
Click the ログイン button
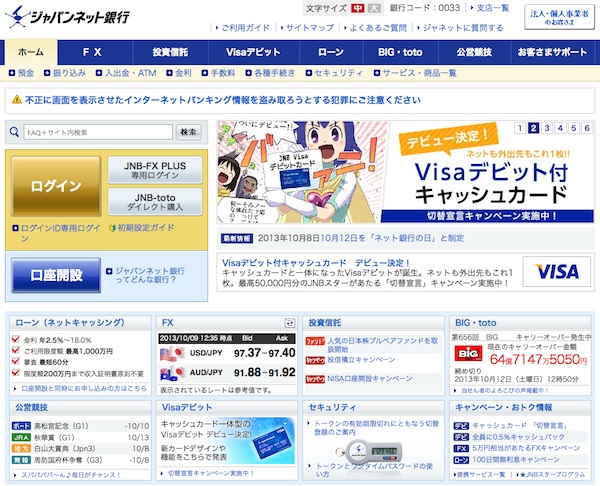tap(56, 186)
